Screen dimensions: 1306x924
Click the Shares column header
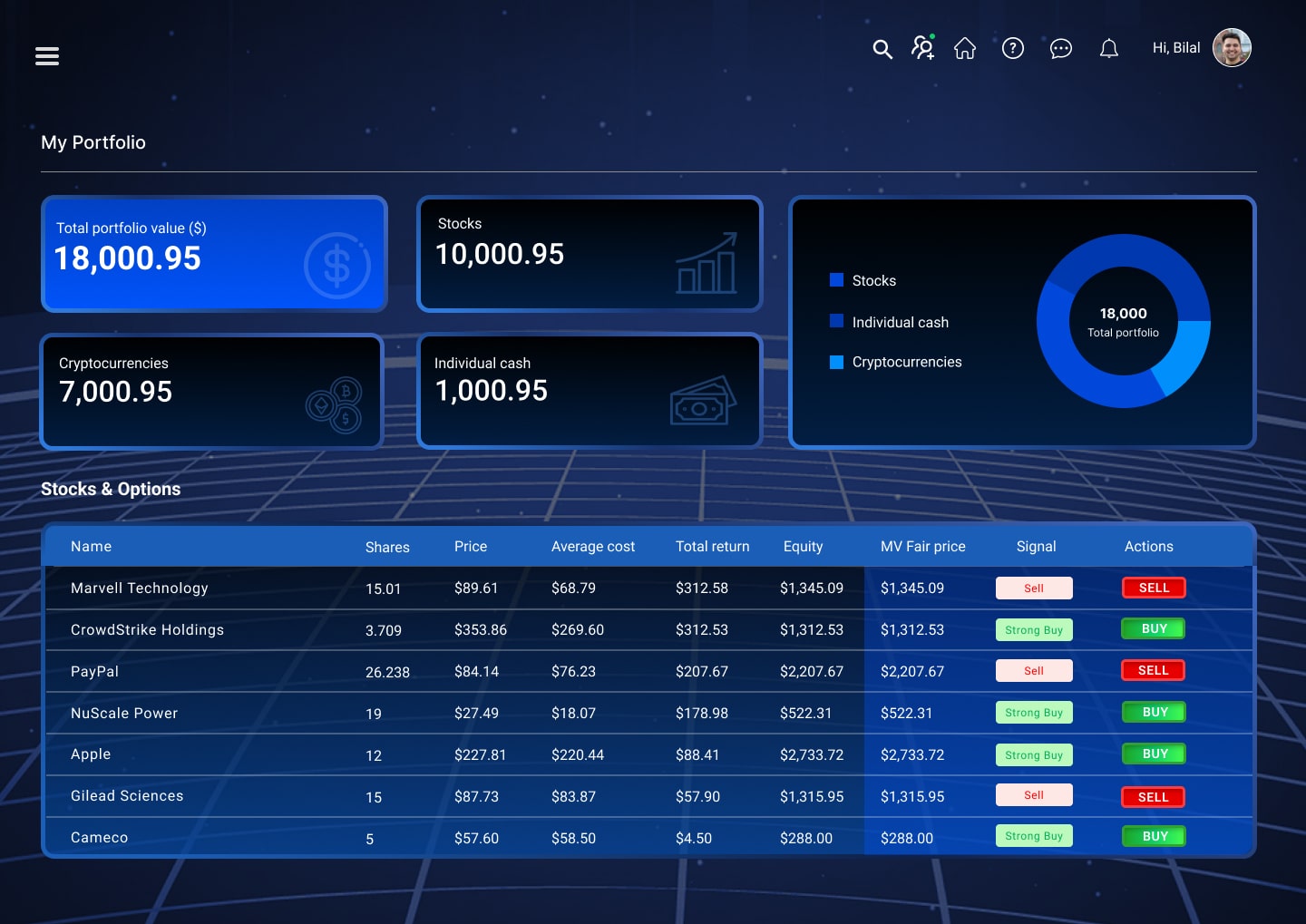[x=387, y=547]
